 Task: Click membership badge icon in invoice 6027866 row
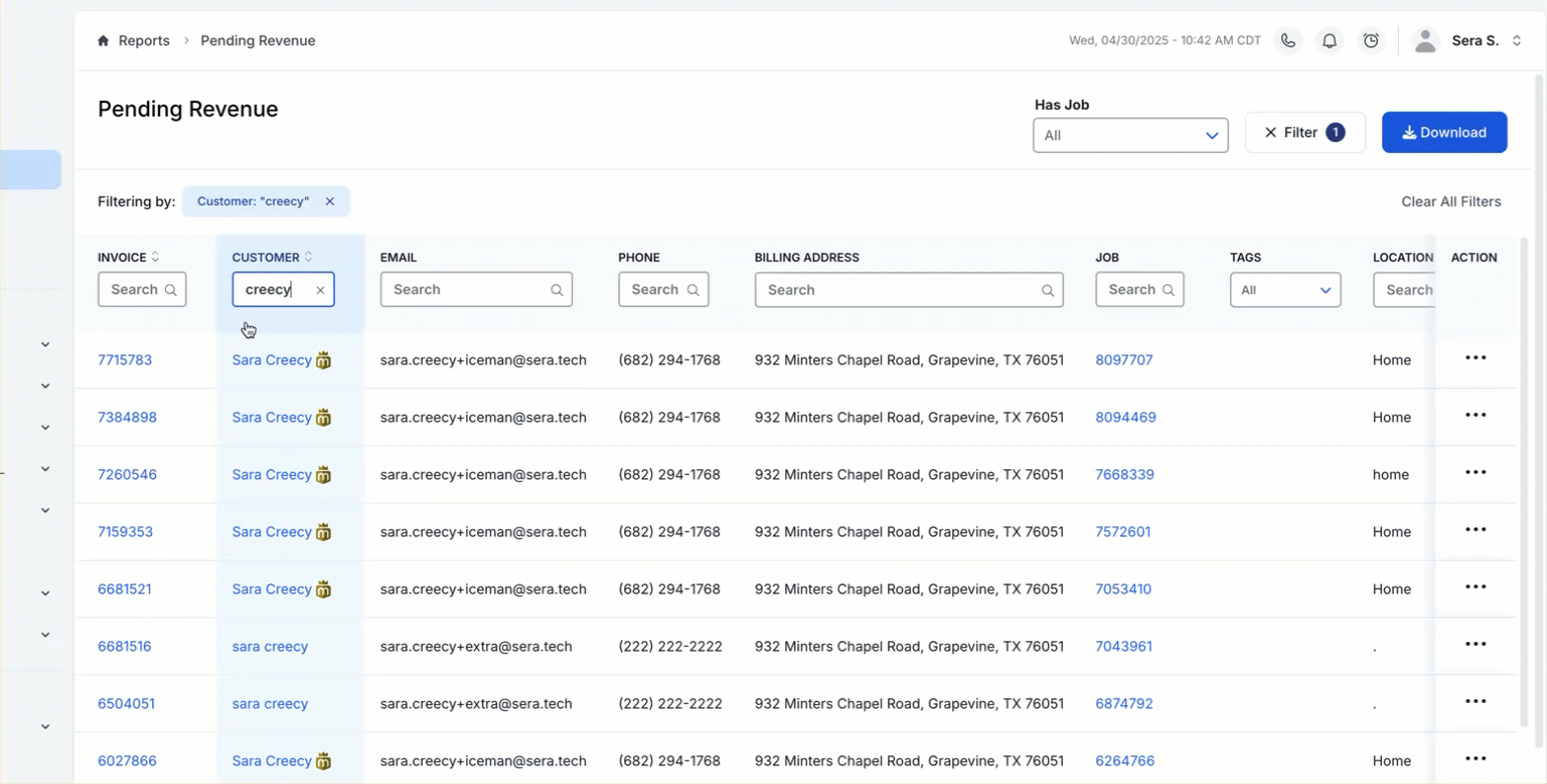coord(323,761)
